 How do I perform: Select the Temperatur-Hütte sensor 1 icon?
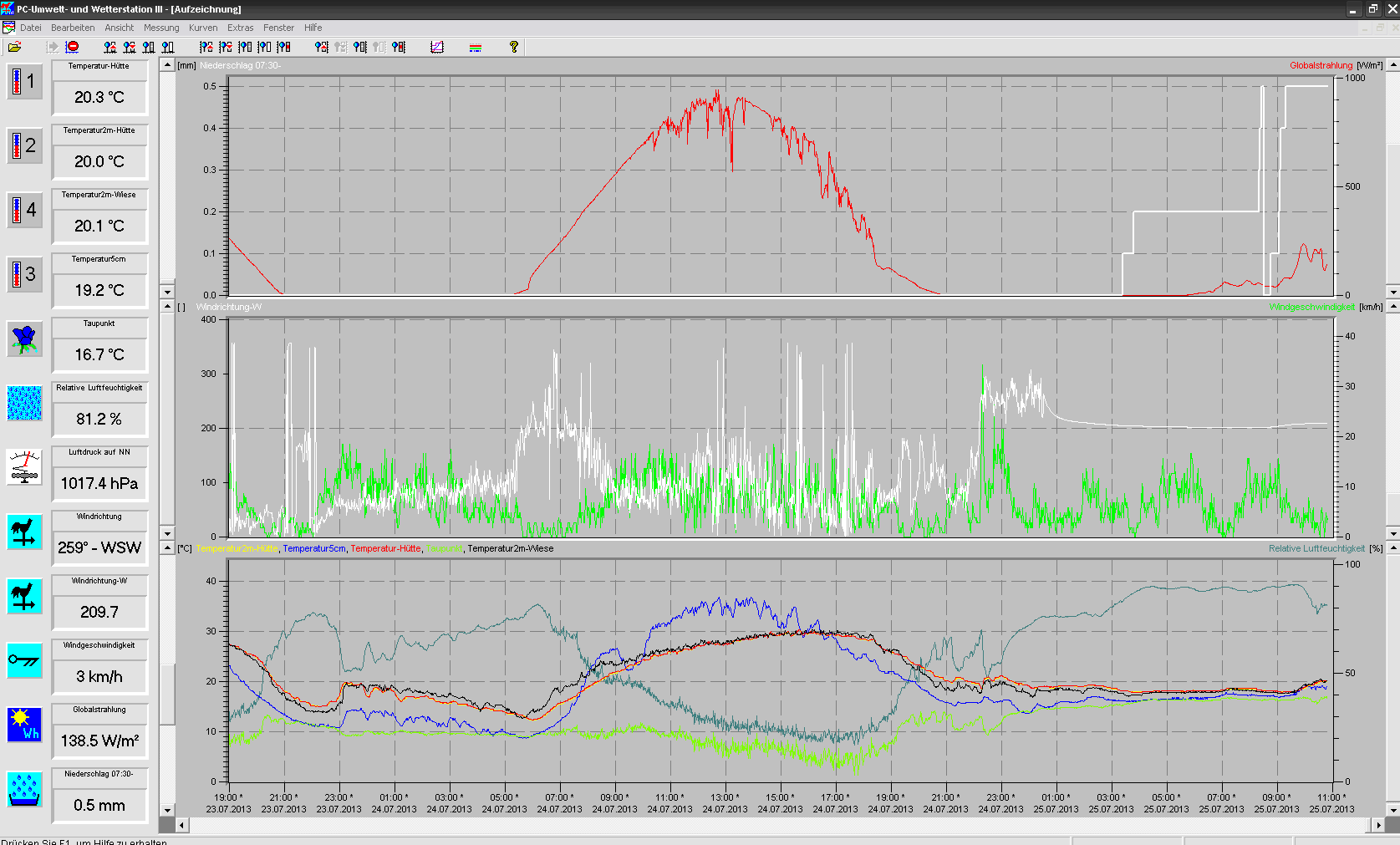tap(25, 81)
